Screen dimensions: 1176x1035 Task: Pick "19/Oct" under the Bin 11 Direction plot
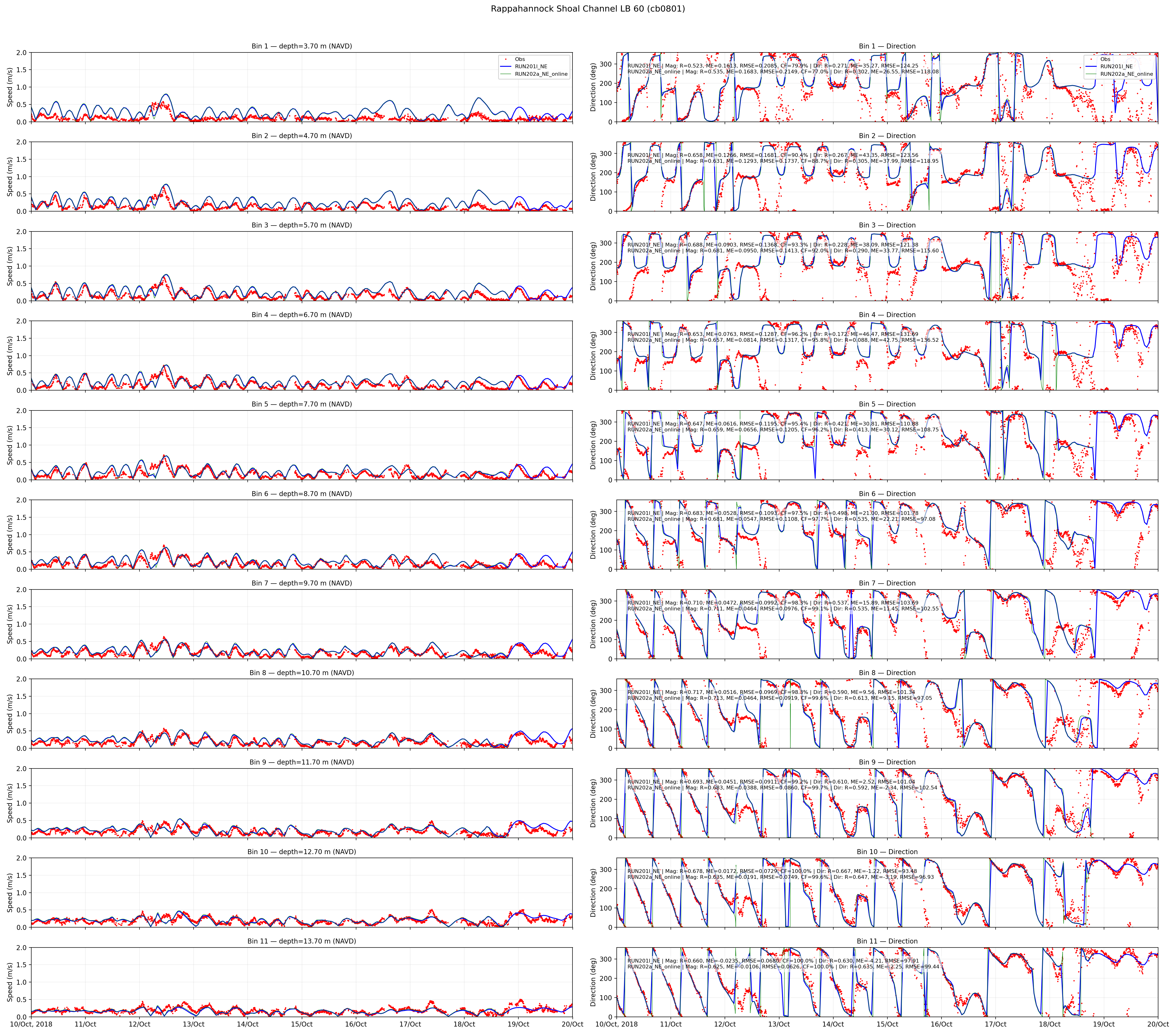[x=1104, y=1025]
